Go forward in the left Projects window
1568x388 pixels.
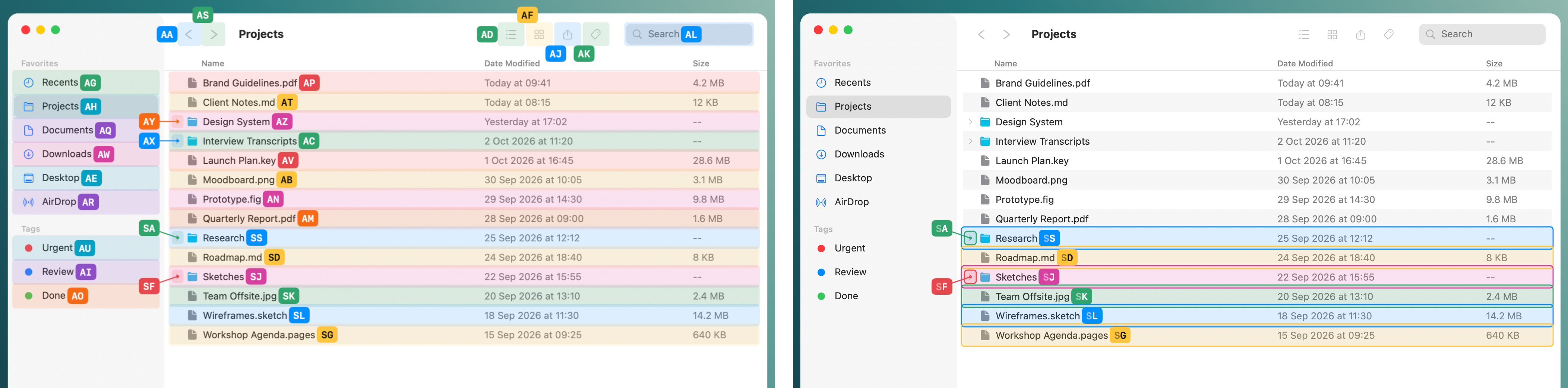coord(214,35)
